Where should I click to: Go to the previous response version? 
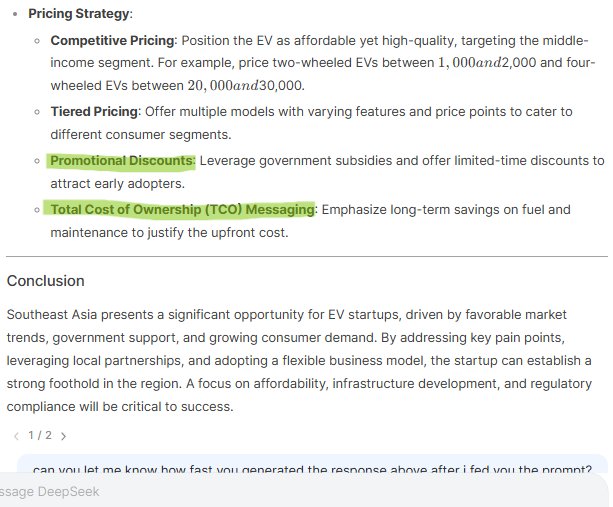(16, 436)
